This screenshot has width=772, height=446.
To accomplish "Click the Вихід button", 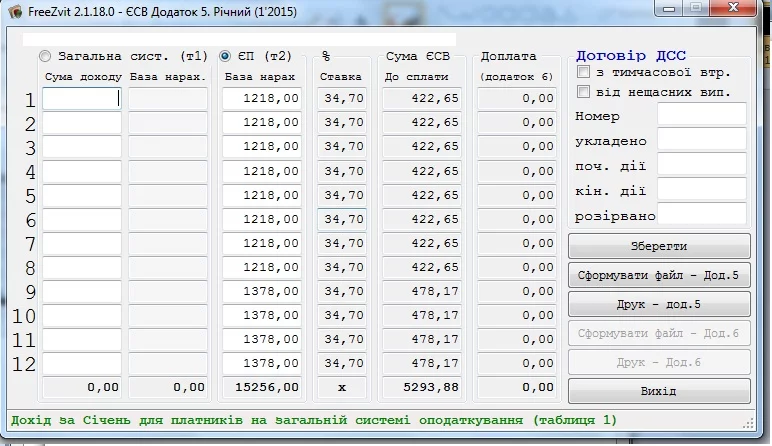I will tap(659, 391).
